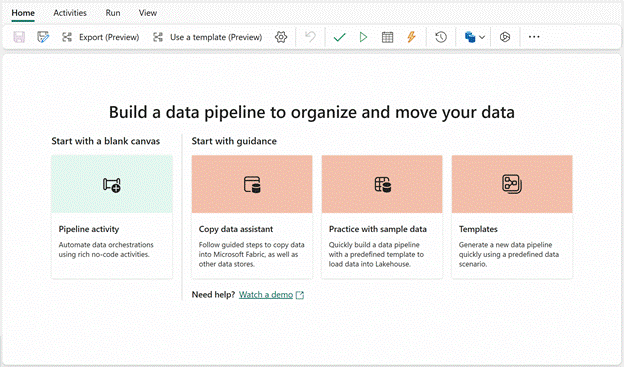Click the Copy data assistant title

coord(236,229)
